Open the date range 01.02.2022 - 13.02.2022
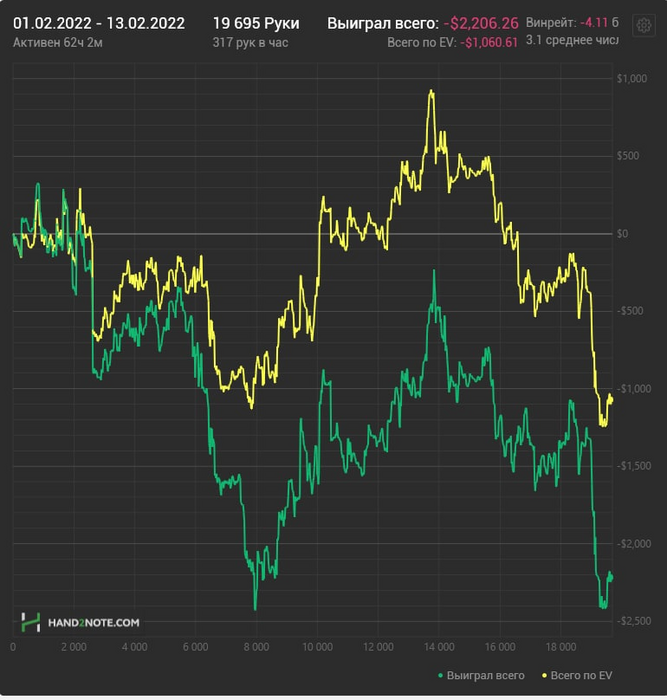The width and height of the screenshot is (667, 700). tap(99, 23)
